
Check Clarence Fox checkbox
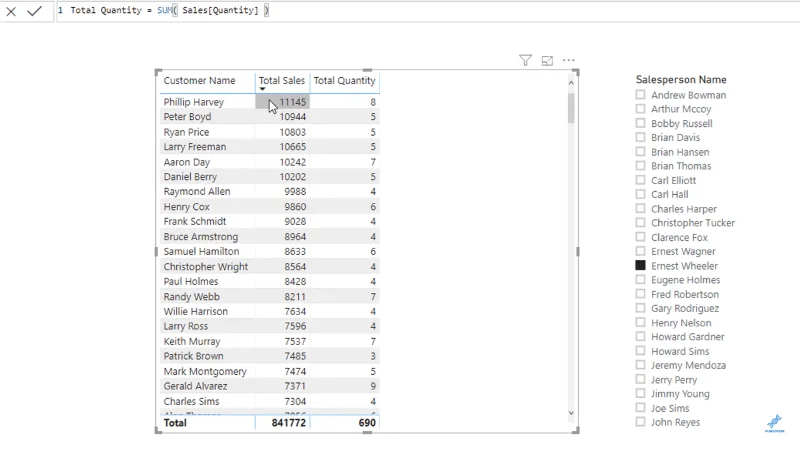(640, 237)
